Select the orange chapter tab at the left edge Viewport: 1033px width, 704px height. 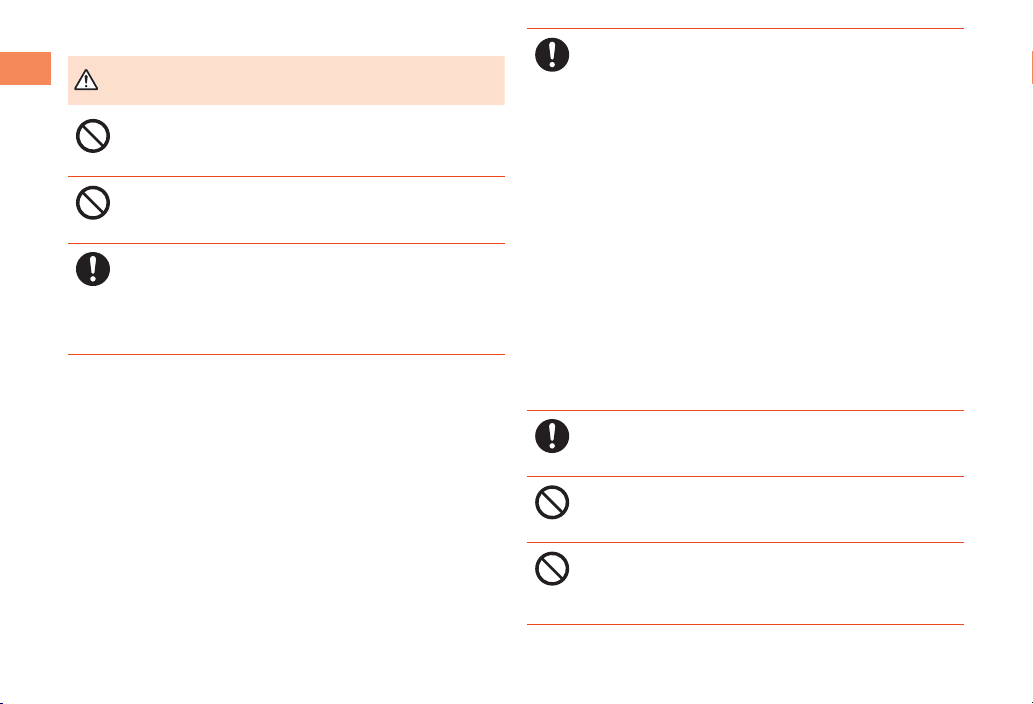(25, 68)
